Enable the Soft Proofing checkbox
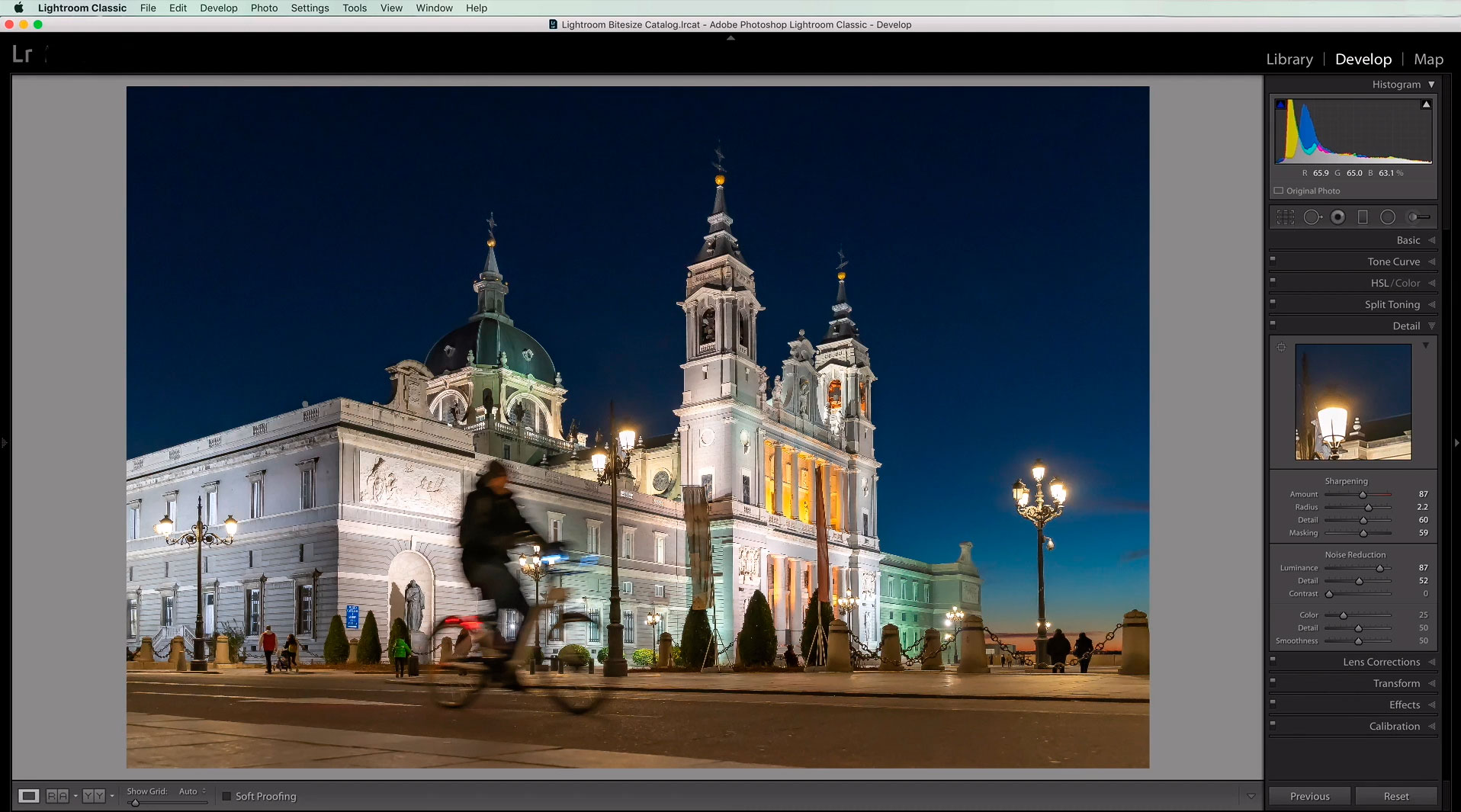The image size is (1461, 812). (226, 796)
